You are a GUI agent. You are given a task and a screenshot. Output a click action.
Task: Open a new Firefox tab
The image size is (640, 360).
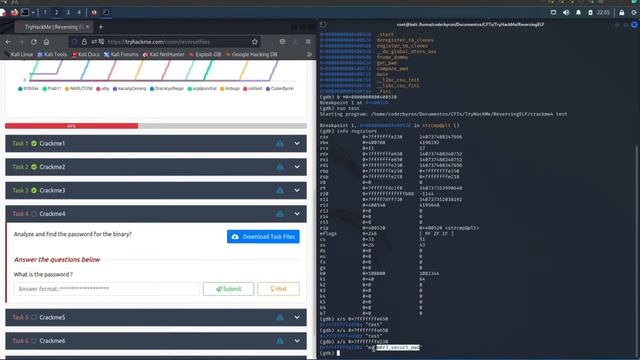[x=101, y=27]
